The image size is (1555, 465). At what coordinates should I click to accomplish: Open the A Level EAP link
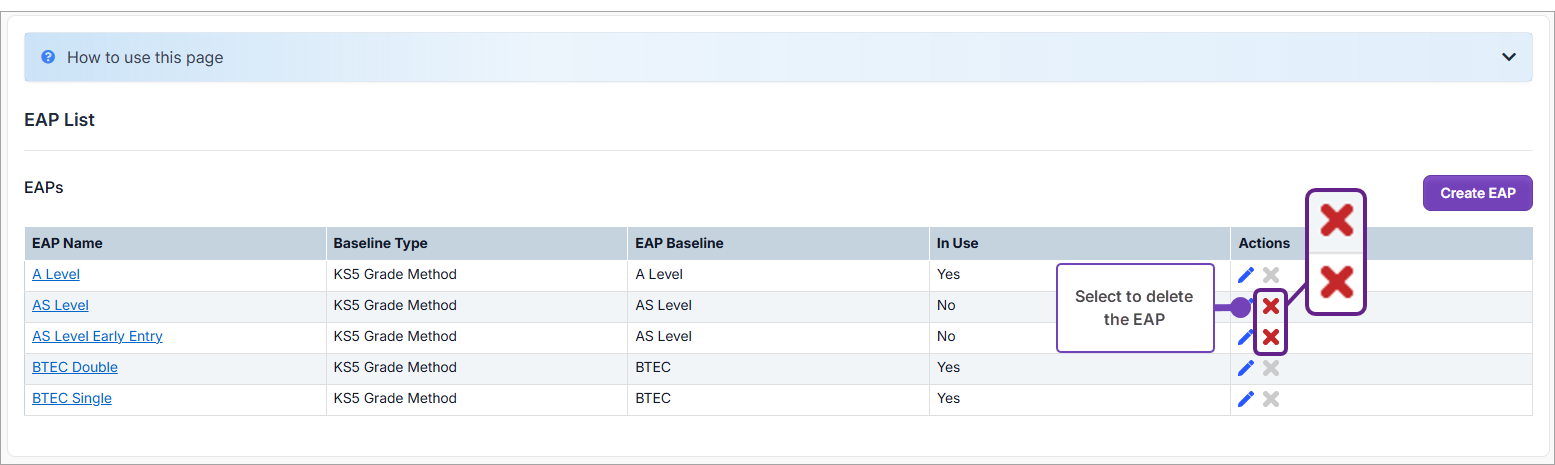click(x=56, y=274)
